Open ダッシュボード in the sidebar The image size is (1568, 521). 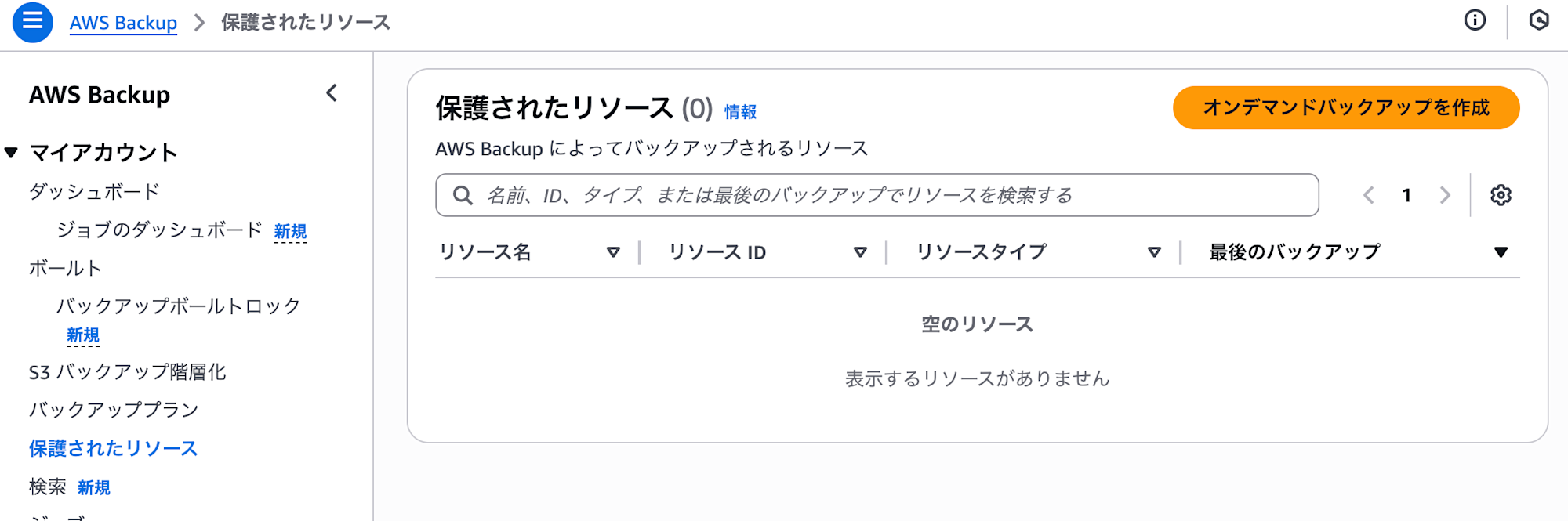click(94, 191)
